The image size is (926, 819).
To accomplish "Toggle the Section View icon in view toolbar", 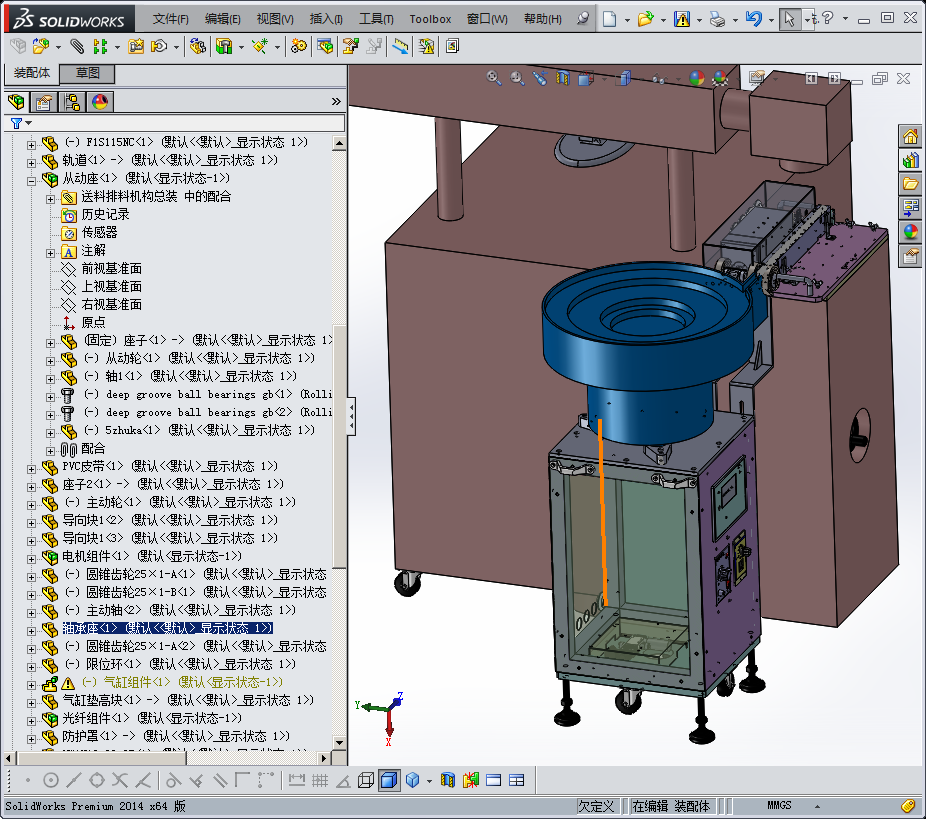I will point(563,78).
